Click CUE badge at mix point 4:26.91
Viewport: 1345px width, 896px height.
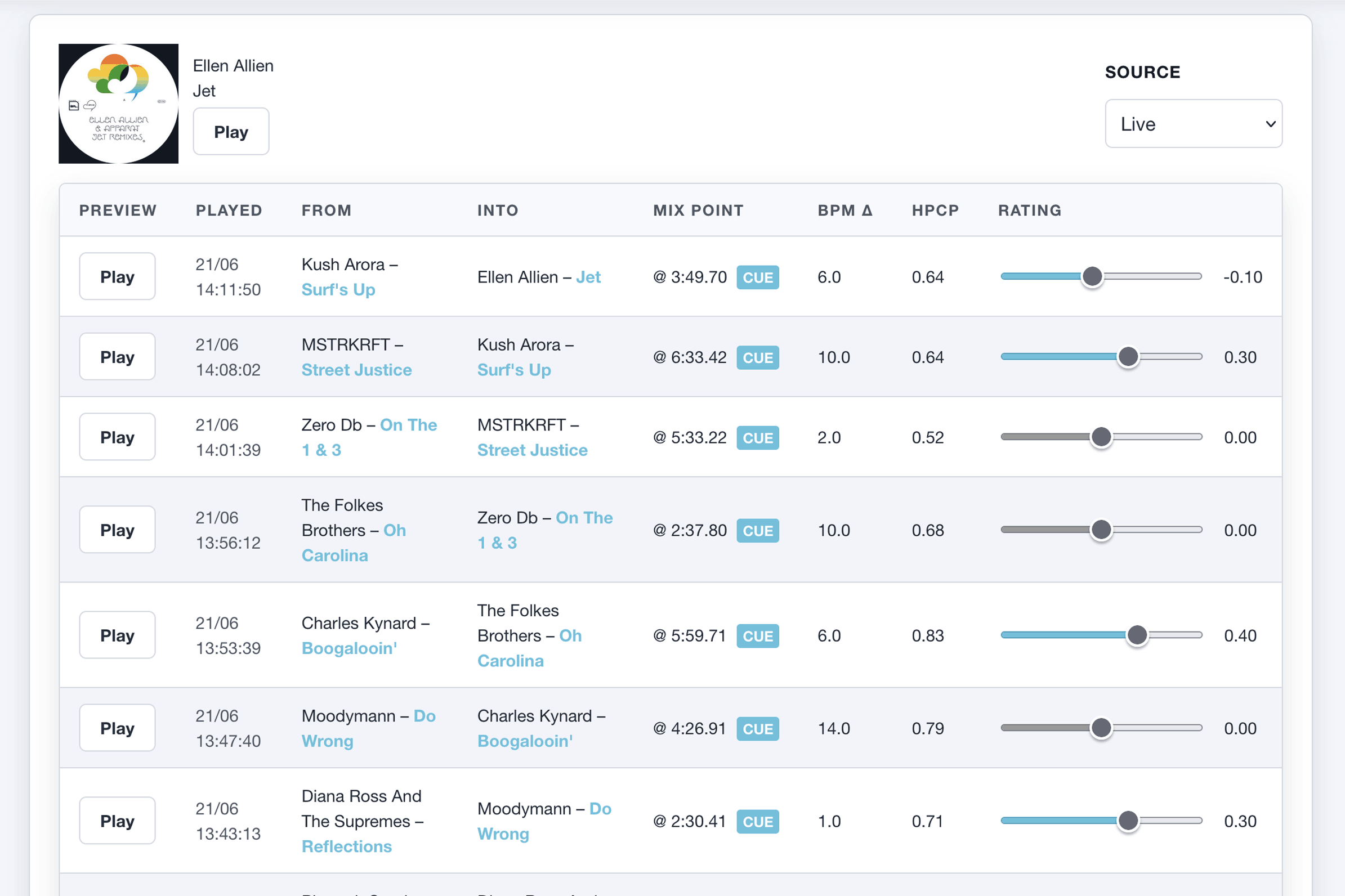coord(757,729)
